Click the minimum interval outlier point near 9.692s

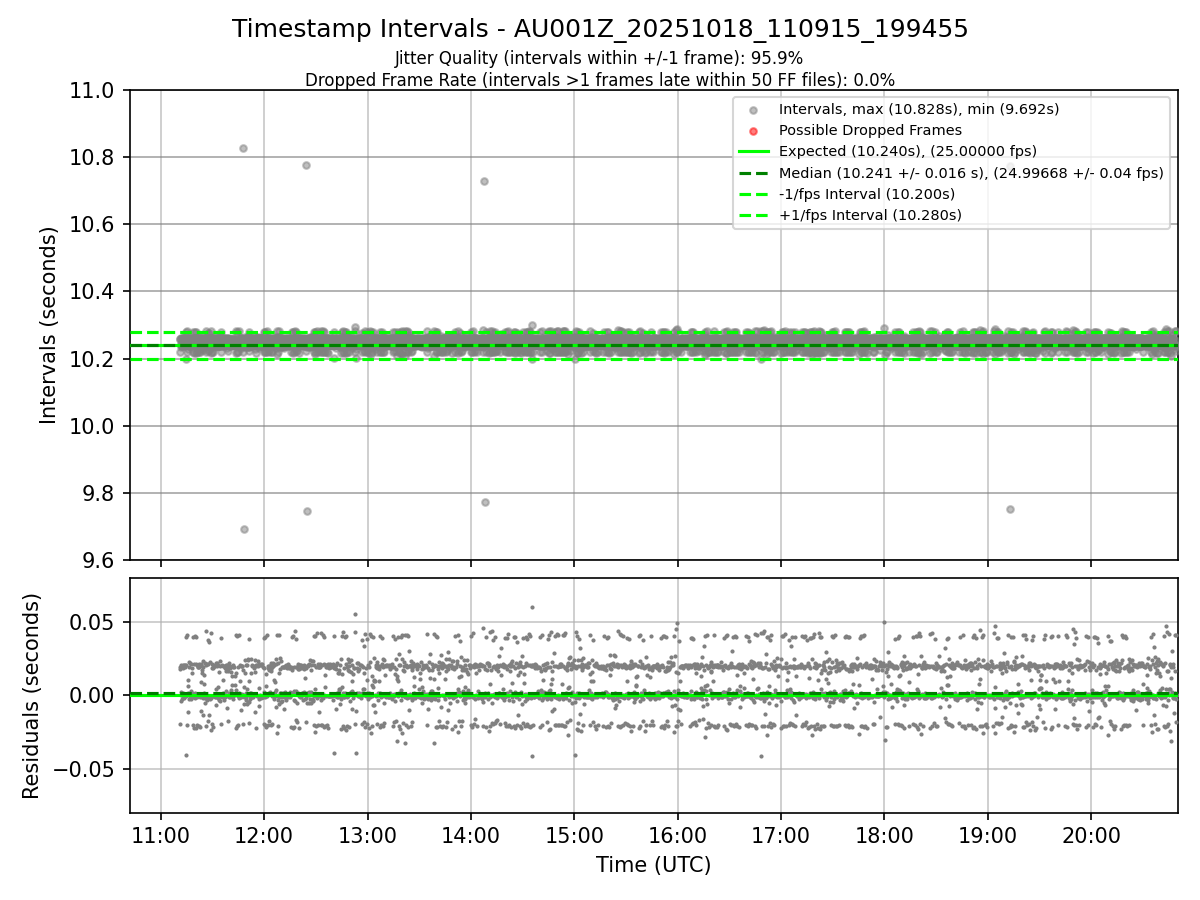pyautogui.click(x=244, y=529)
